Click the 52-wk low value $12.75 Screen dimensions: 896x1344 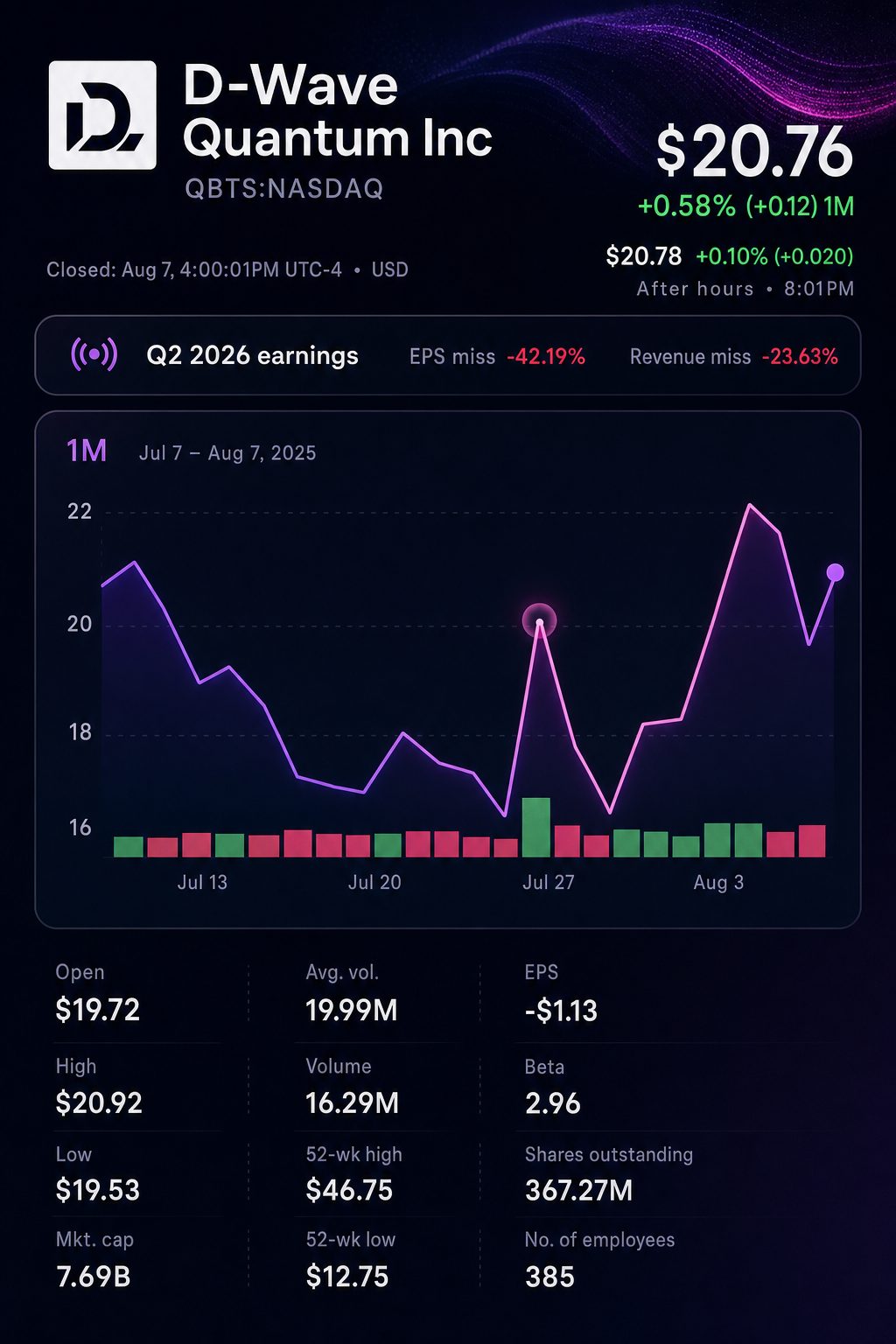point(347,1277)
